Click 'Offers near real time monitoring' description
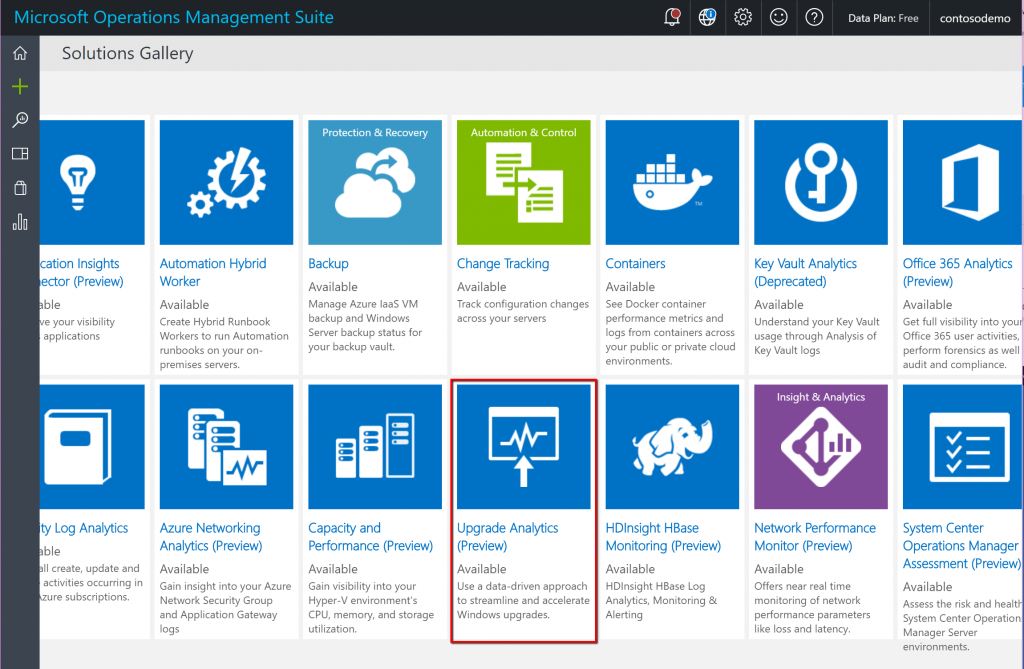Screen dimensions: 1024x669 tap(812, 608)
